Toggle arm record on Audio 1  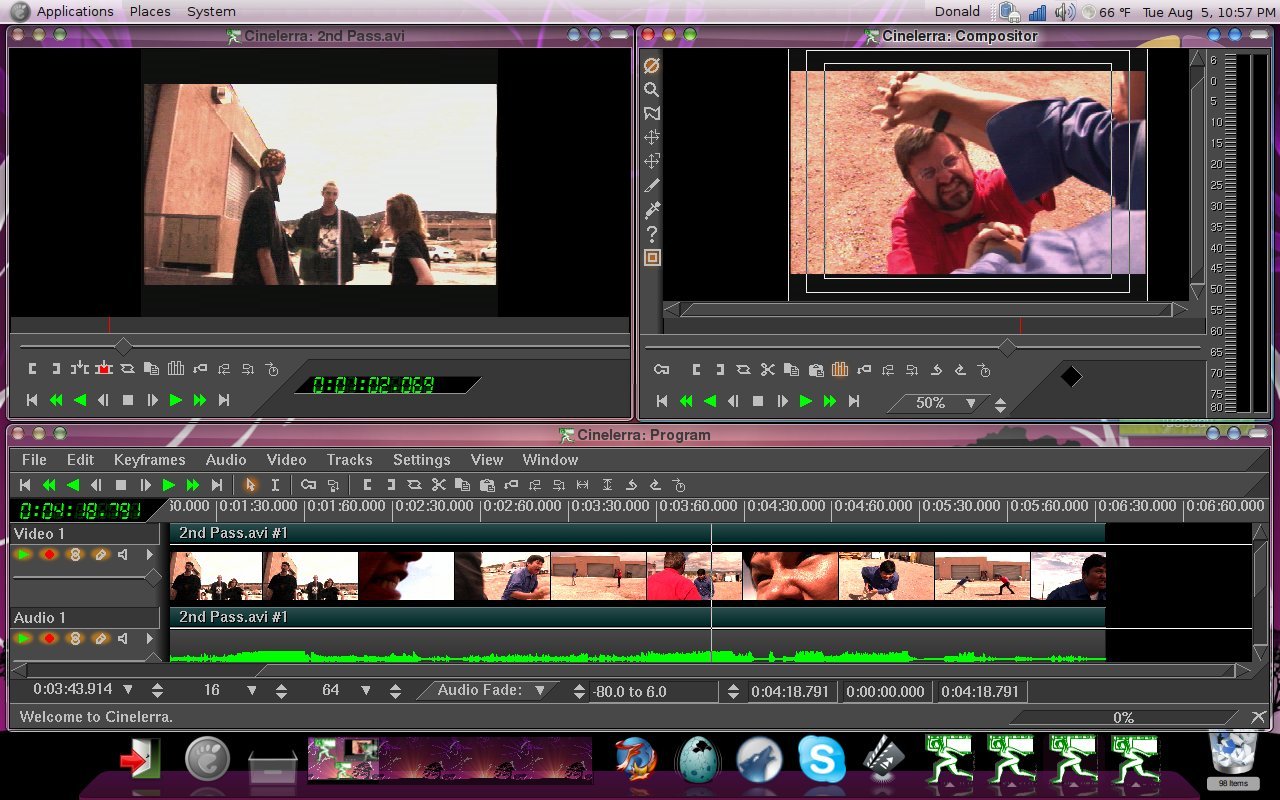tap(49, 638)
